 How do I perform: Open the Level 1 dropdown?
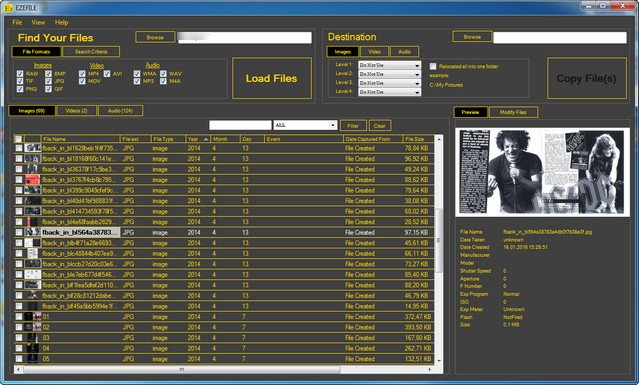click(389, 65)
